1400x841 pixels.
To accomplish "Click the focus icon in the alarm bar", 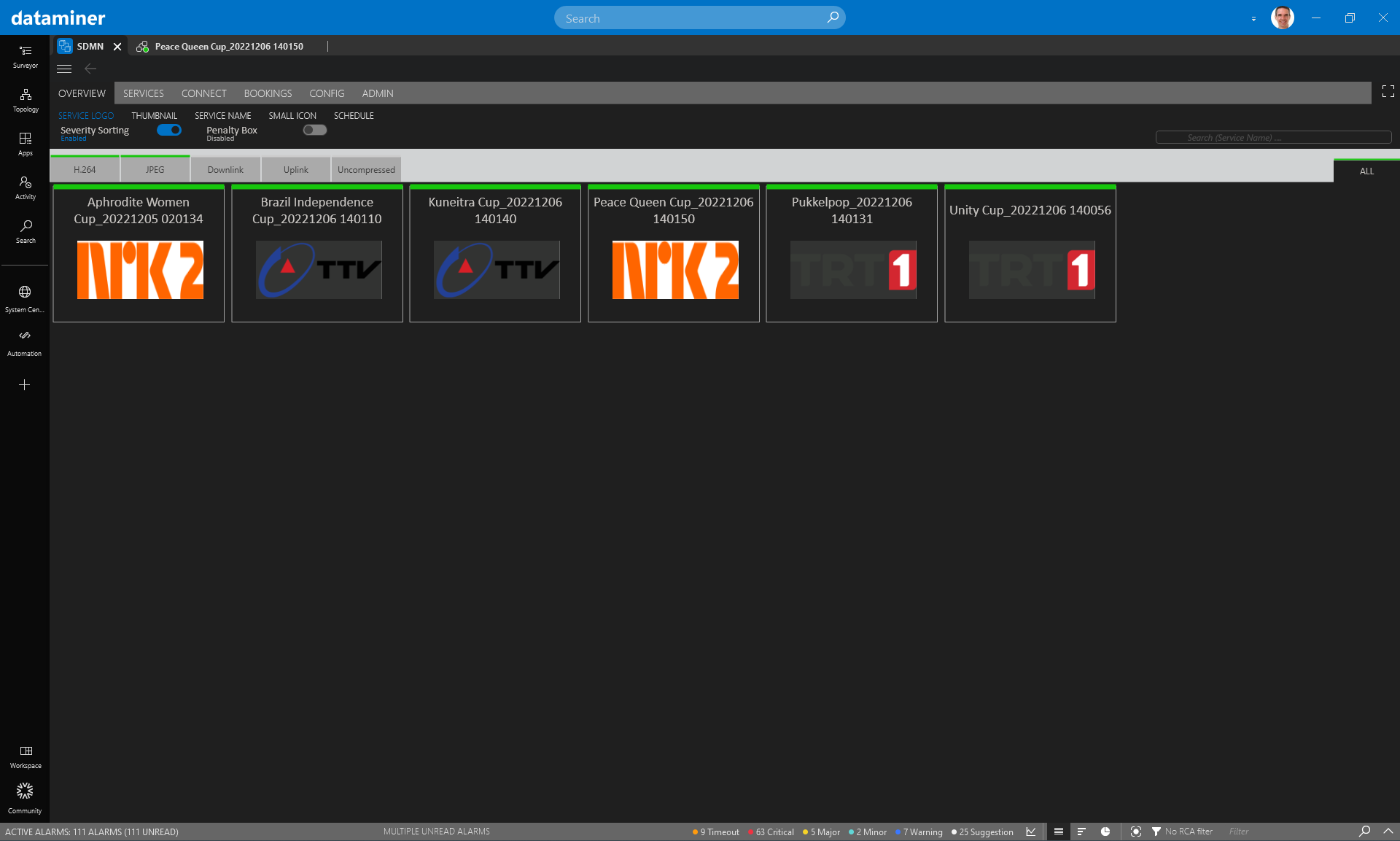I will pos(1135,832).
